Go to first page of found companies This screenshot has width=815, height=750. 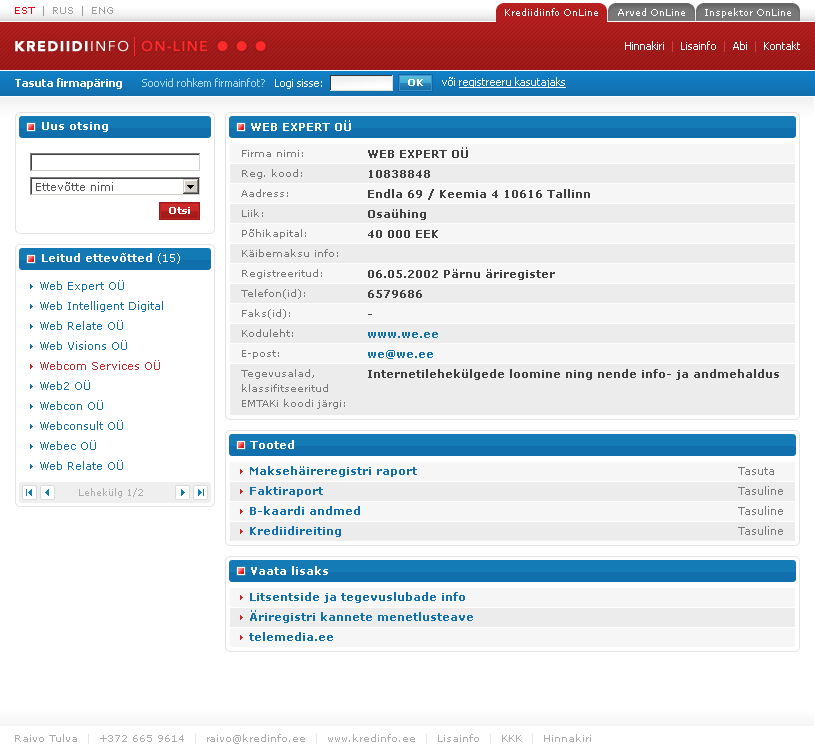click(30, 492)
